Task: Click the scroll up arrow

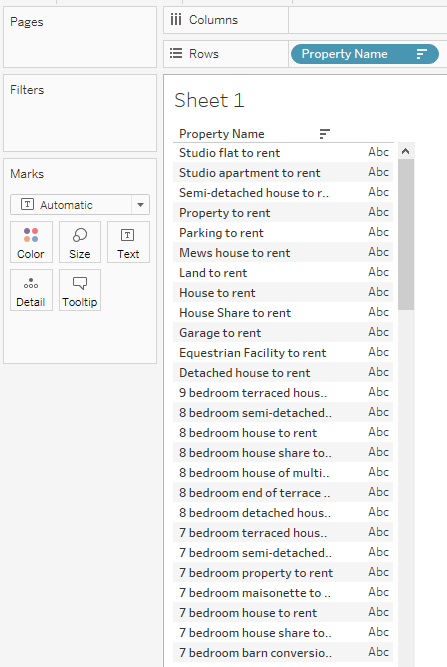Action: click(x=405, y=151)
